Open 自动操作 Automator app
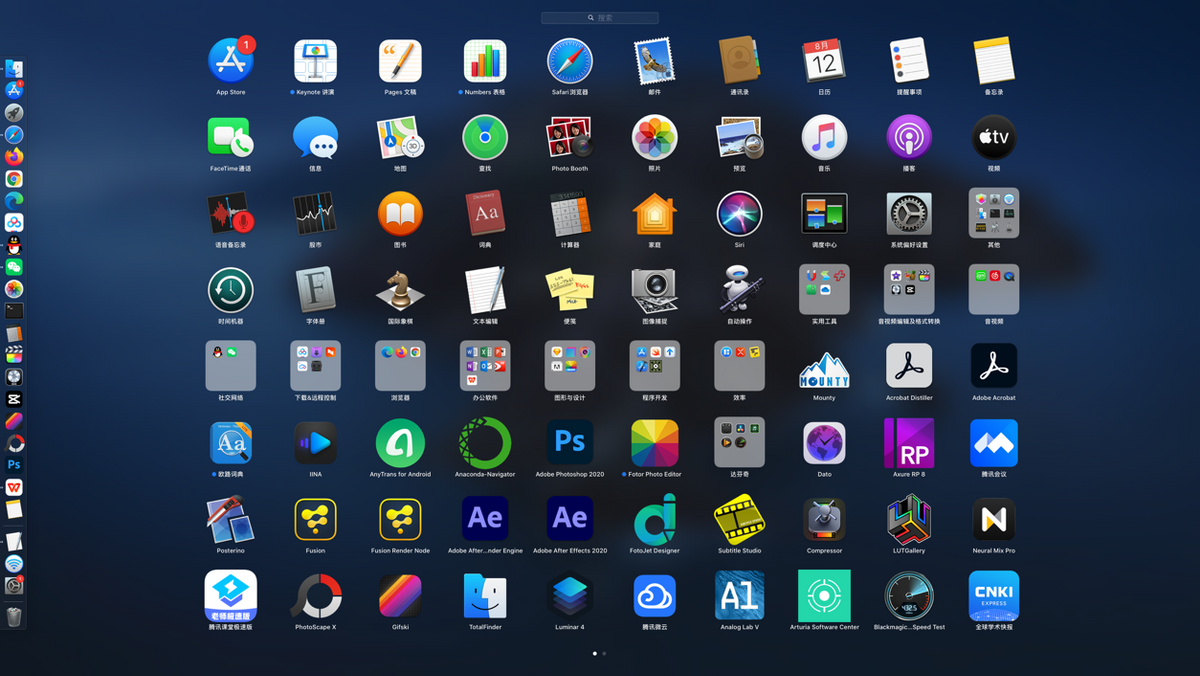 [739, 290]
